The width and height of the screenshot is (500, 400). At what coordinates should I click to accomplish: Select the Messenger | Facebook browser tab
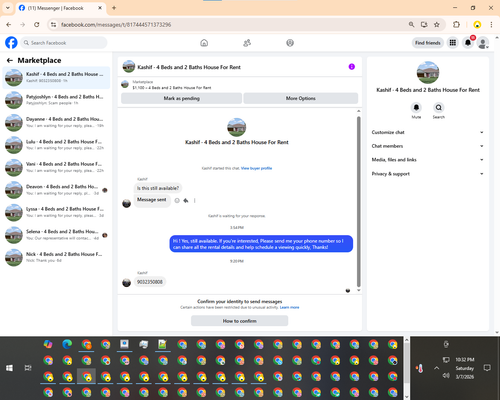[61, 8]
